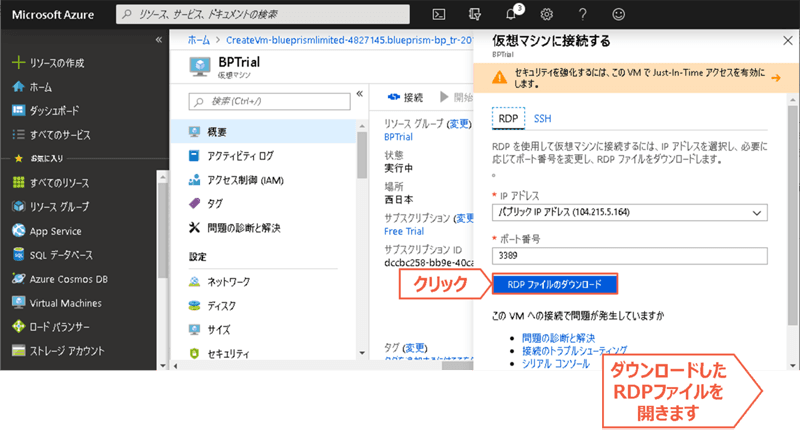Click the resource menu vertical scrollbar
The width and height of the screenshot is (800, 435).
tap(362, 156)
